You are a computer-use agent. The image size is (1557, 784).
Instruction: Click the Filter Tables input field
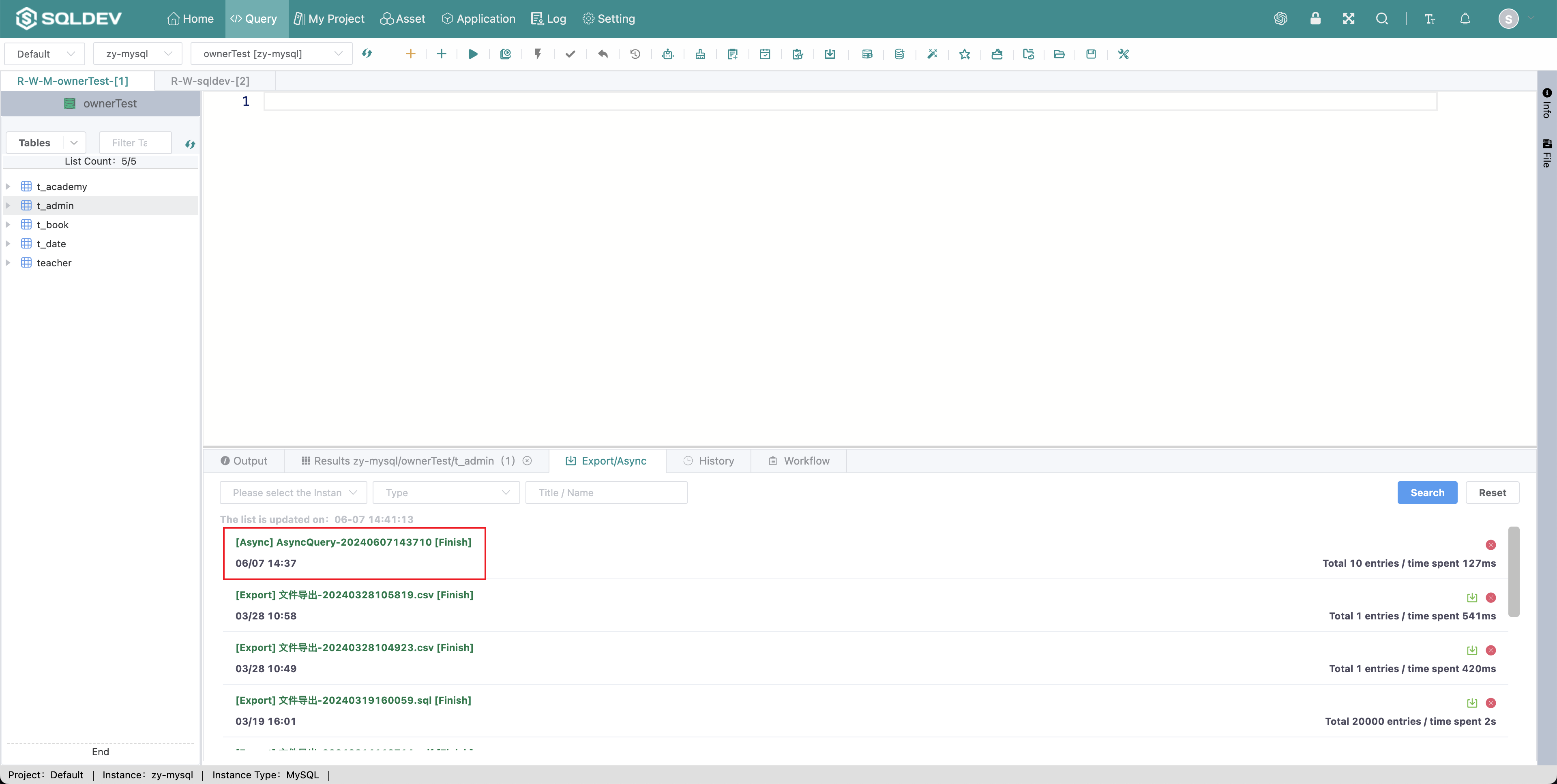pos(135,143)
